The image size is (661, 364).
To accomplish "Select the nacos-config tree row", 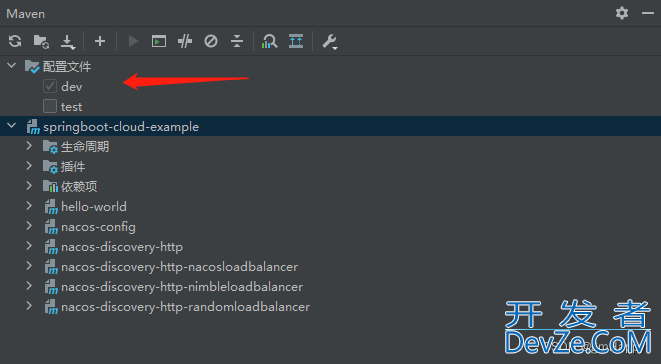I will [330, 226].
